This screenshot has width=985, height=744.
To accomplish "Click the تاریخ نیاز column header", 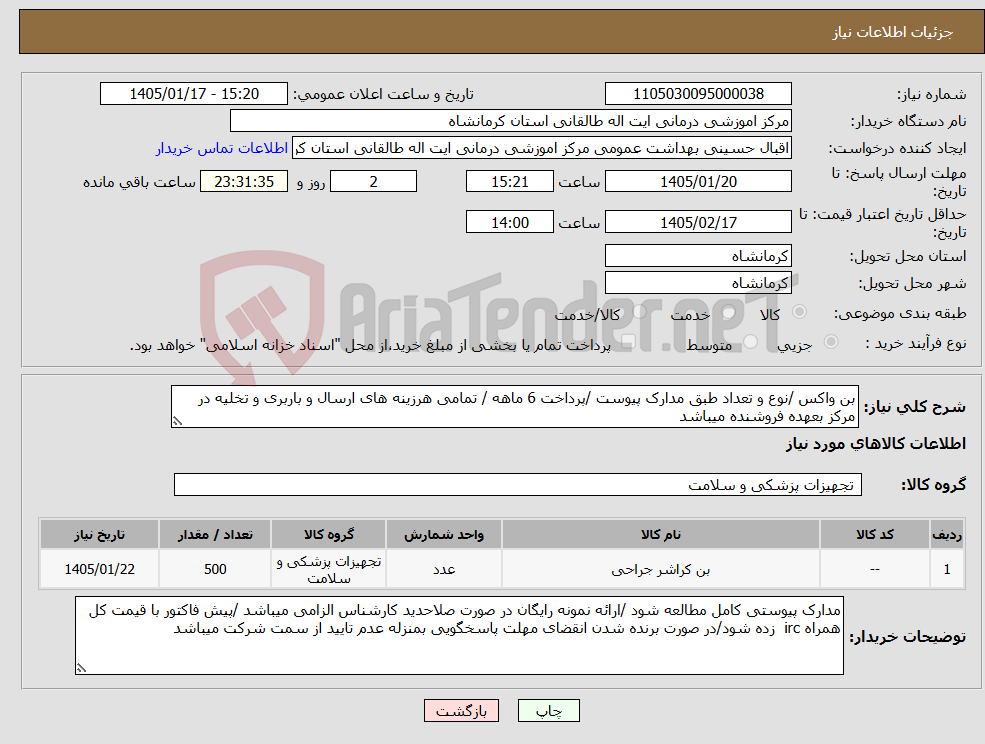I will [x=99, y=534].
